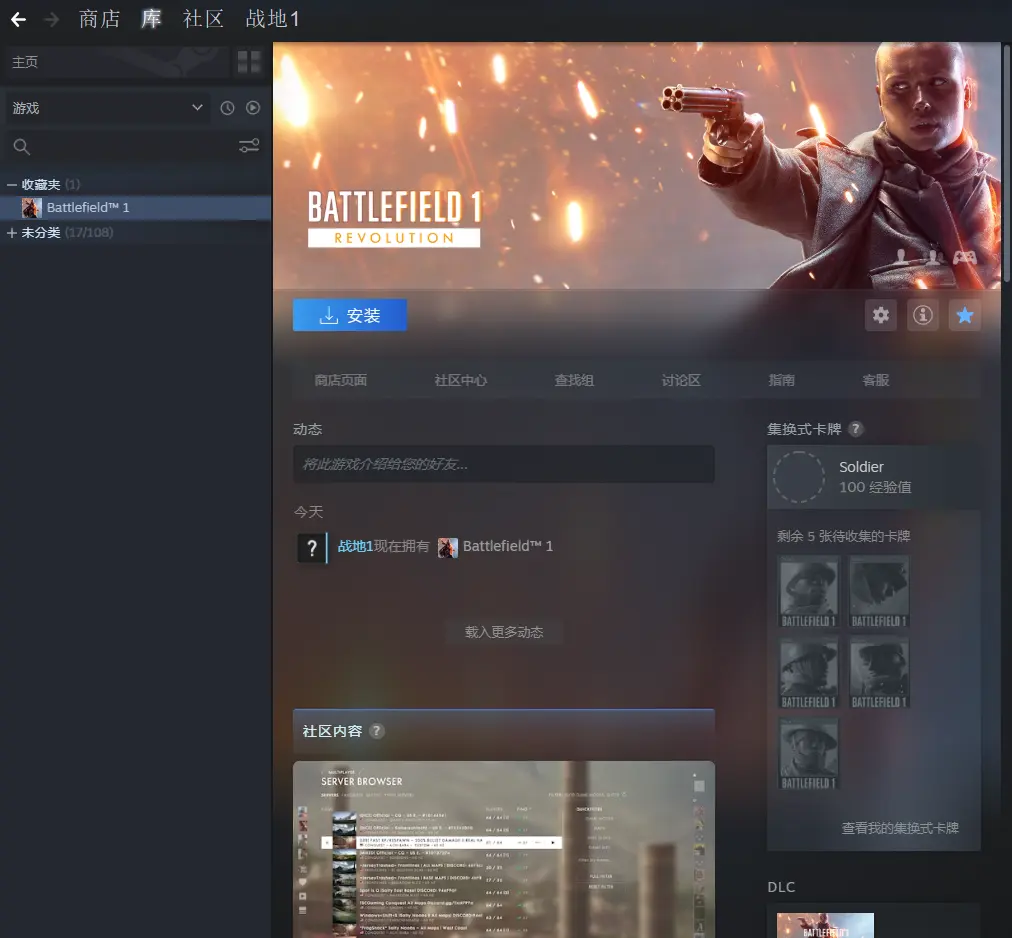The height and width of the screenshot is (938, 1012).
Task: Toggle the favorite star icon
Action: click(x=965, y=315)
